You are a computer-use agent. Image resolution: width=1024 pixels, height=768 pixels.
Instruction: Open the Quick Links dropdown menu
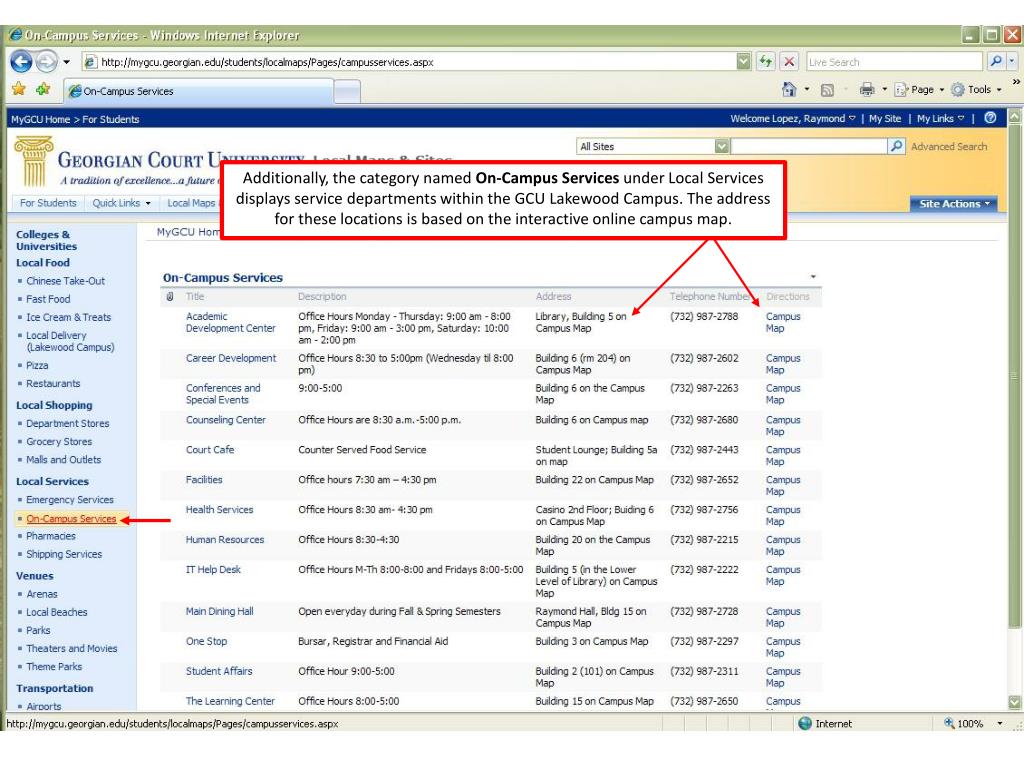point(121,203)
